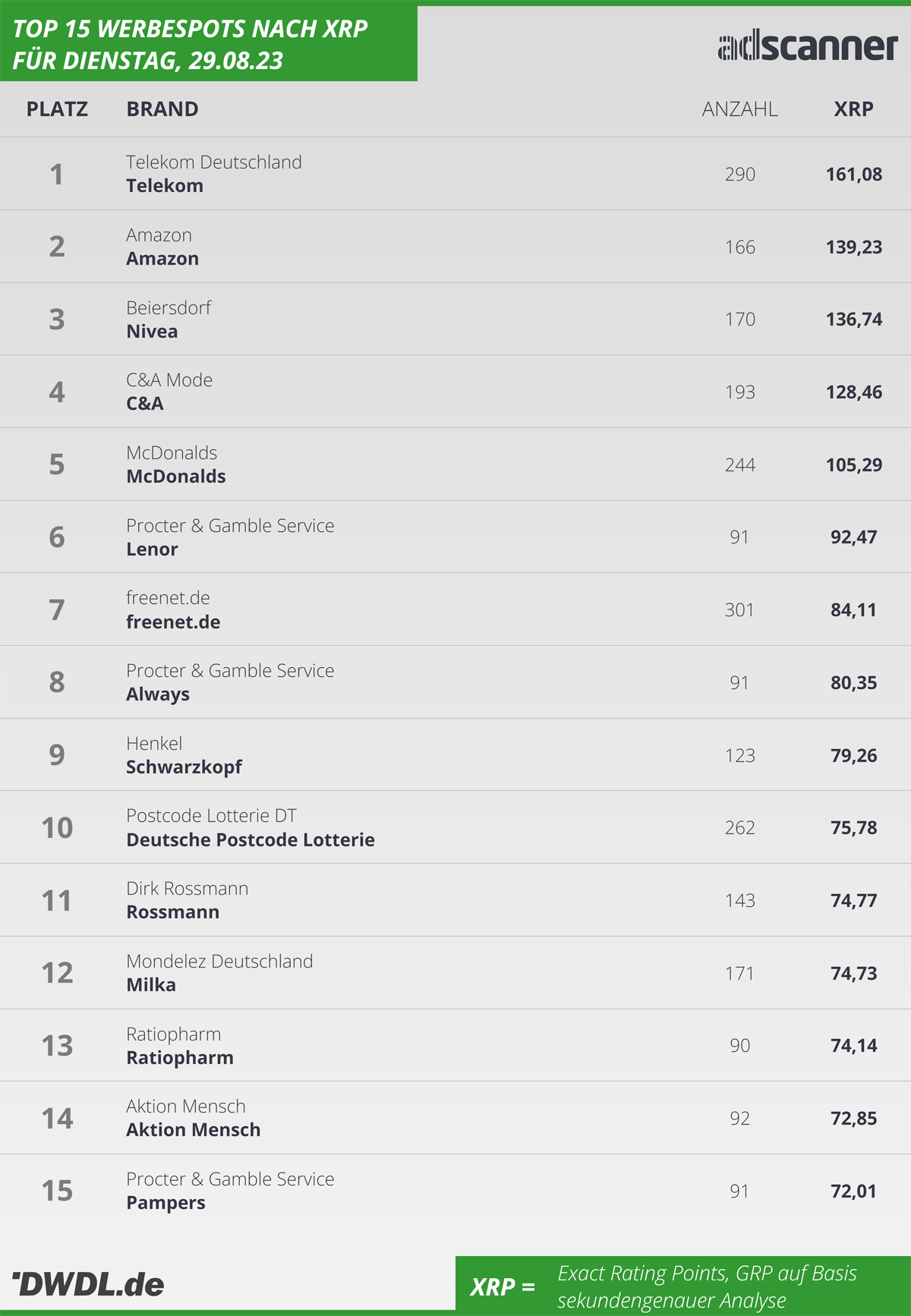Click the Always brand entry
This screenshot has height=1316, width=911.
click(158, 694)
